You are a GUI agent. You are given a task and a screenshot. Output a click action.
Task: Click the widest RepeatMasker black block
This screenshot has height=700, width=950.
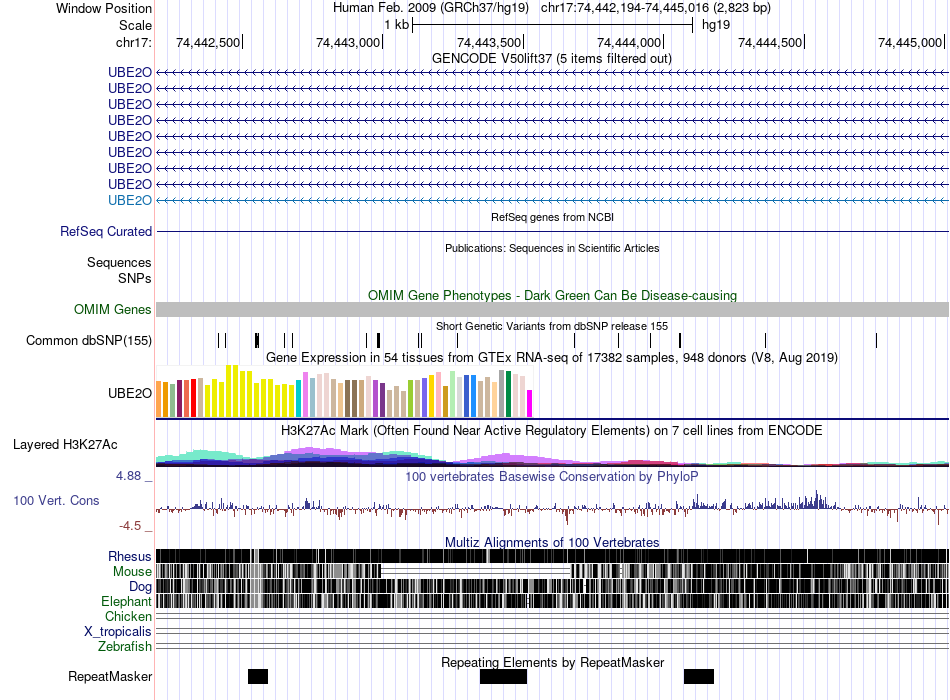click(x=503, y=676)
